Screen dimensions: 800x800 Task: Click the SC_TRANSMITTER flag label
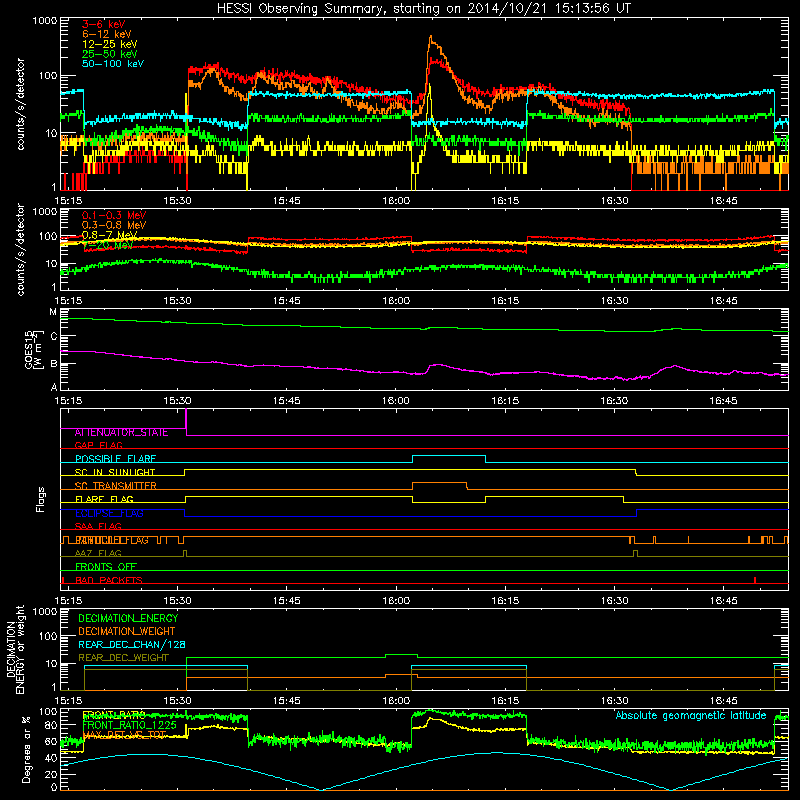click(115, 486)
